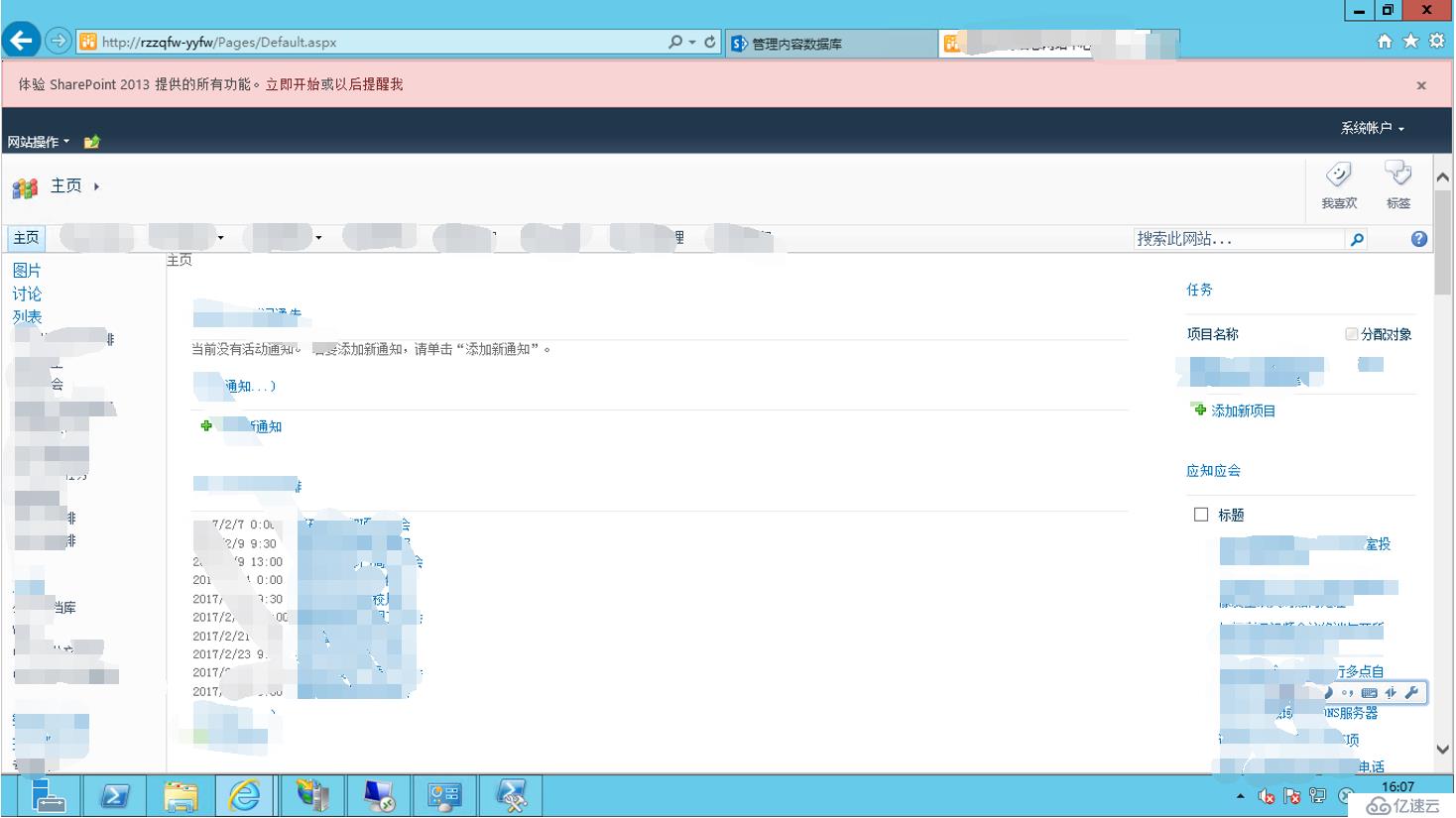Toggle the 分配对象 checkbox
1456x818 pixels.
[1351, 334]
